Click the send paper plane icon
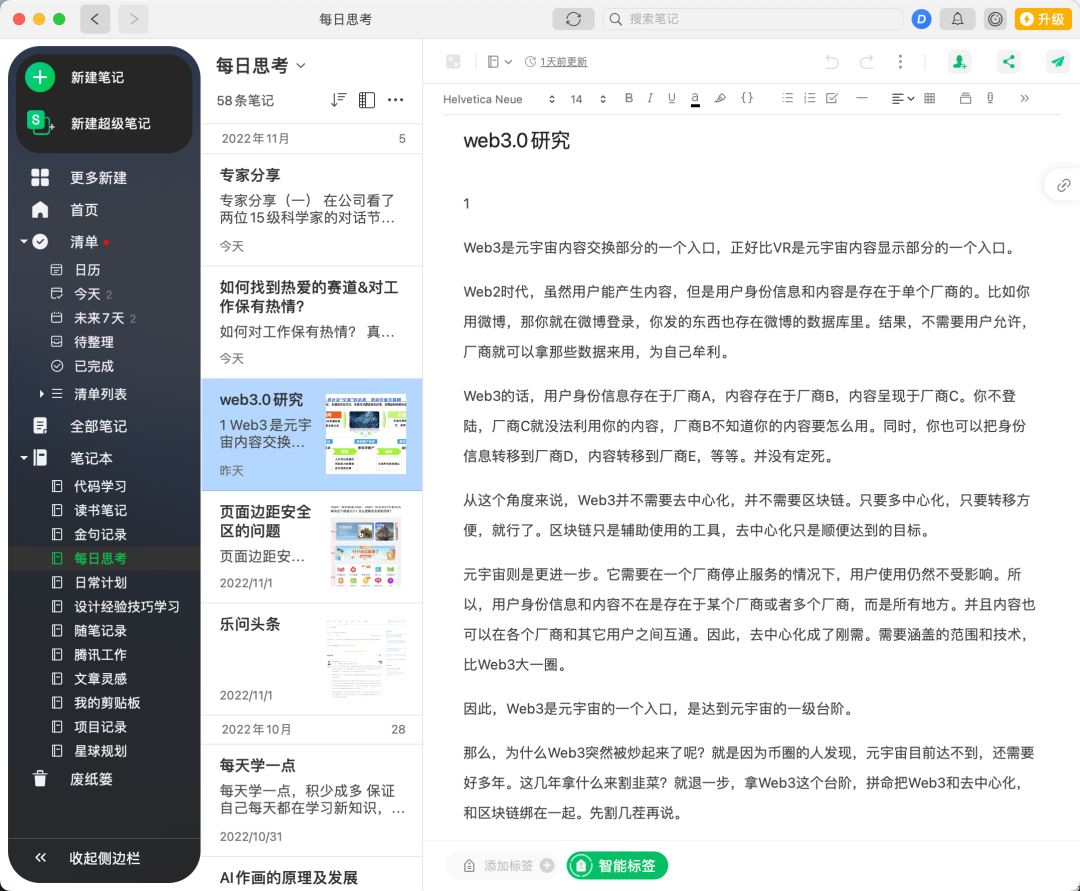 [1057, 62]
